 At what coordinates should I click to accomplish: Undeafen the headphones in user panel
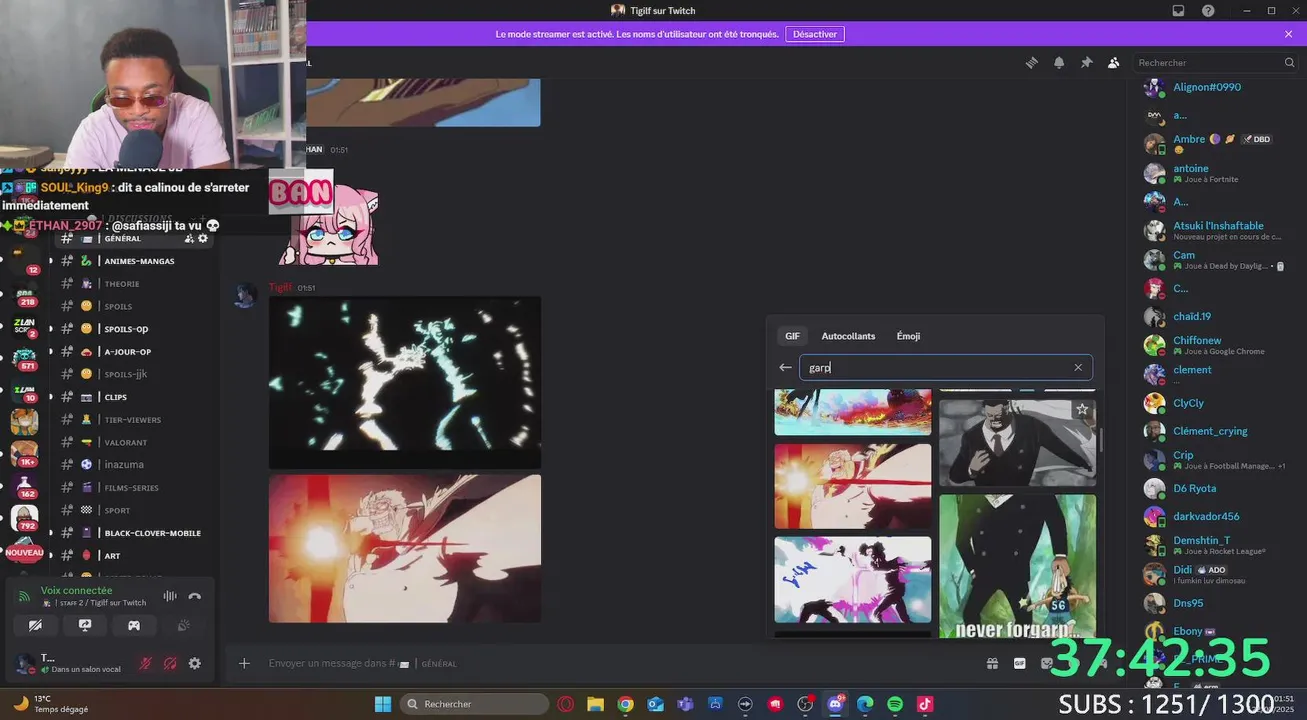[x=170, y=663]
